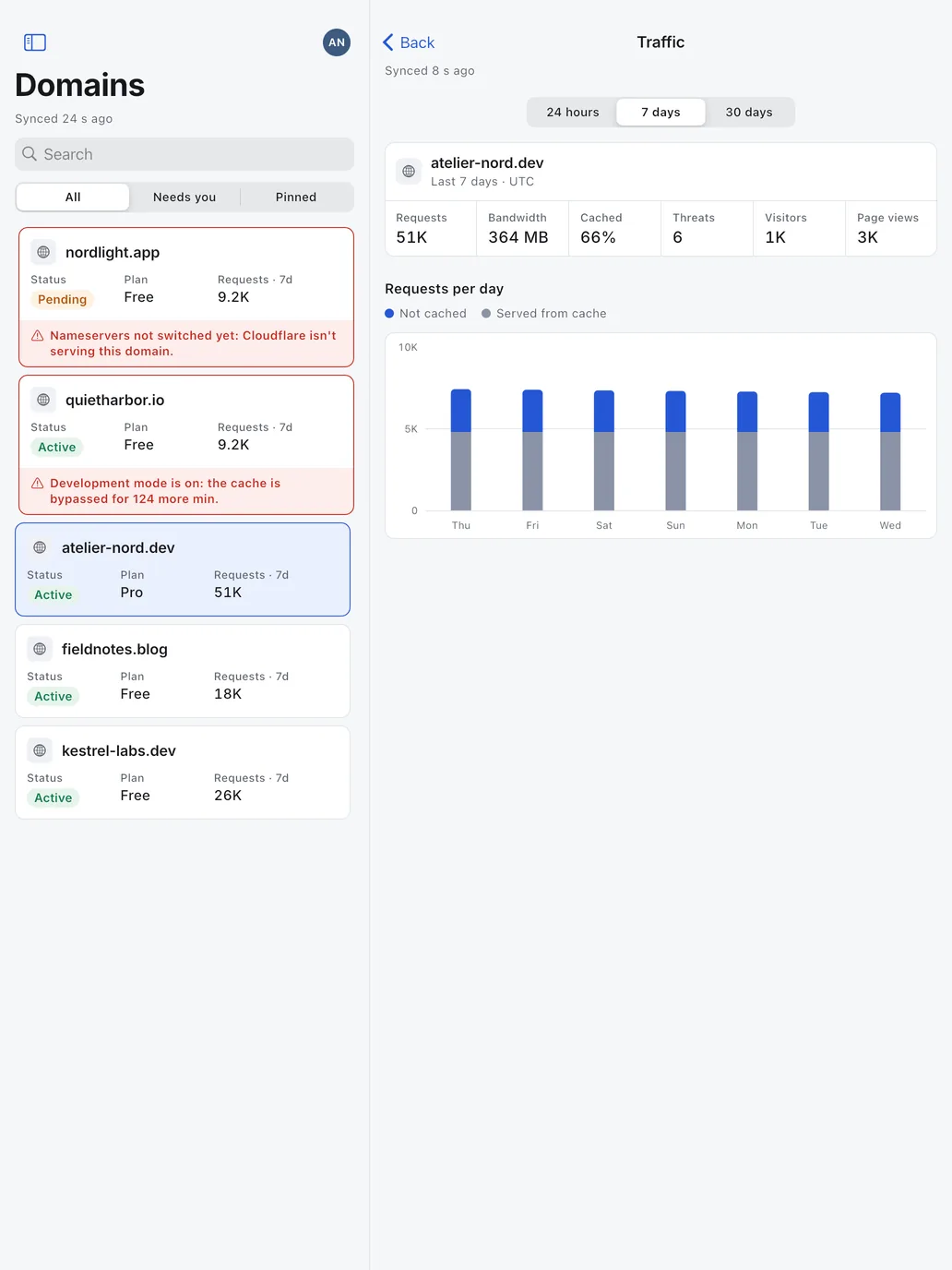952x1270 pixels.
Task: Click the Threats 6 stat
Action: 707,228
